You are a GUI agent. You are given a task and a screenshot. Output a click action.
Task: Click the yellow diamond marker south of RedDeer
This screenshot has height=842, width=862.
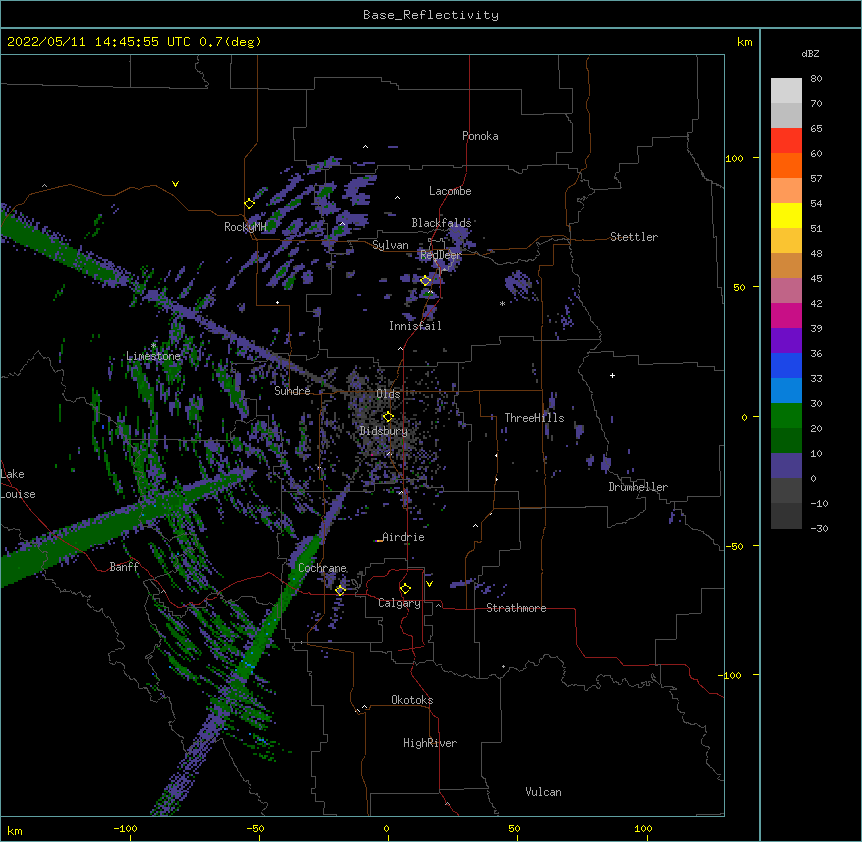426,281
